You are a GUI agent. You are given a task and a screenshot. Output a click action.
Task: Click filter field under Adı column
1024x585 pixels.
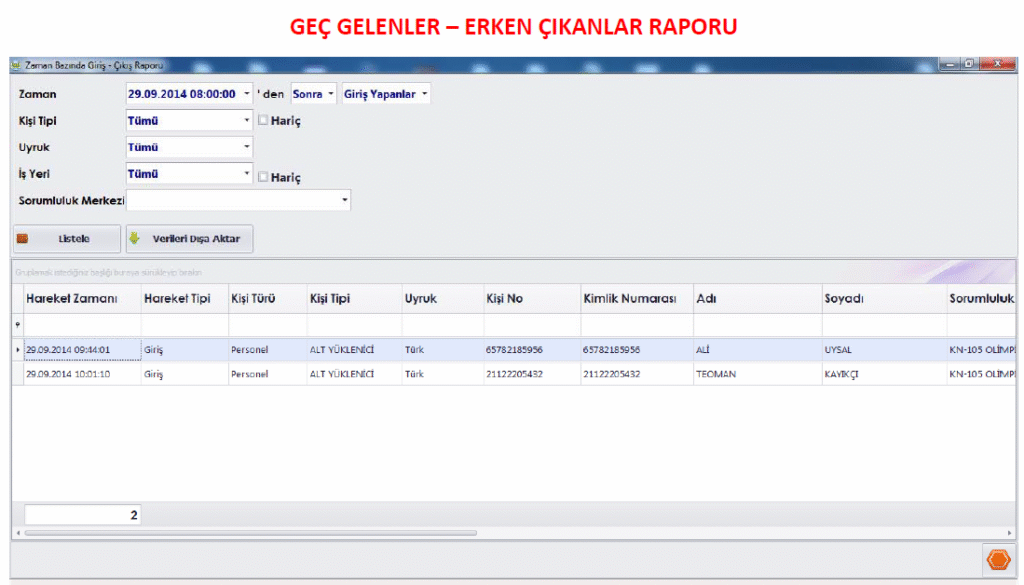756,325
